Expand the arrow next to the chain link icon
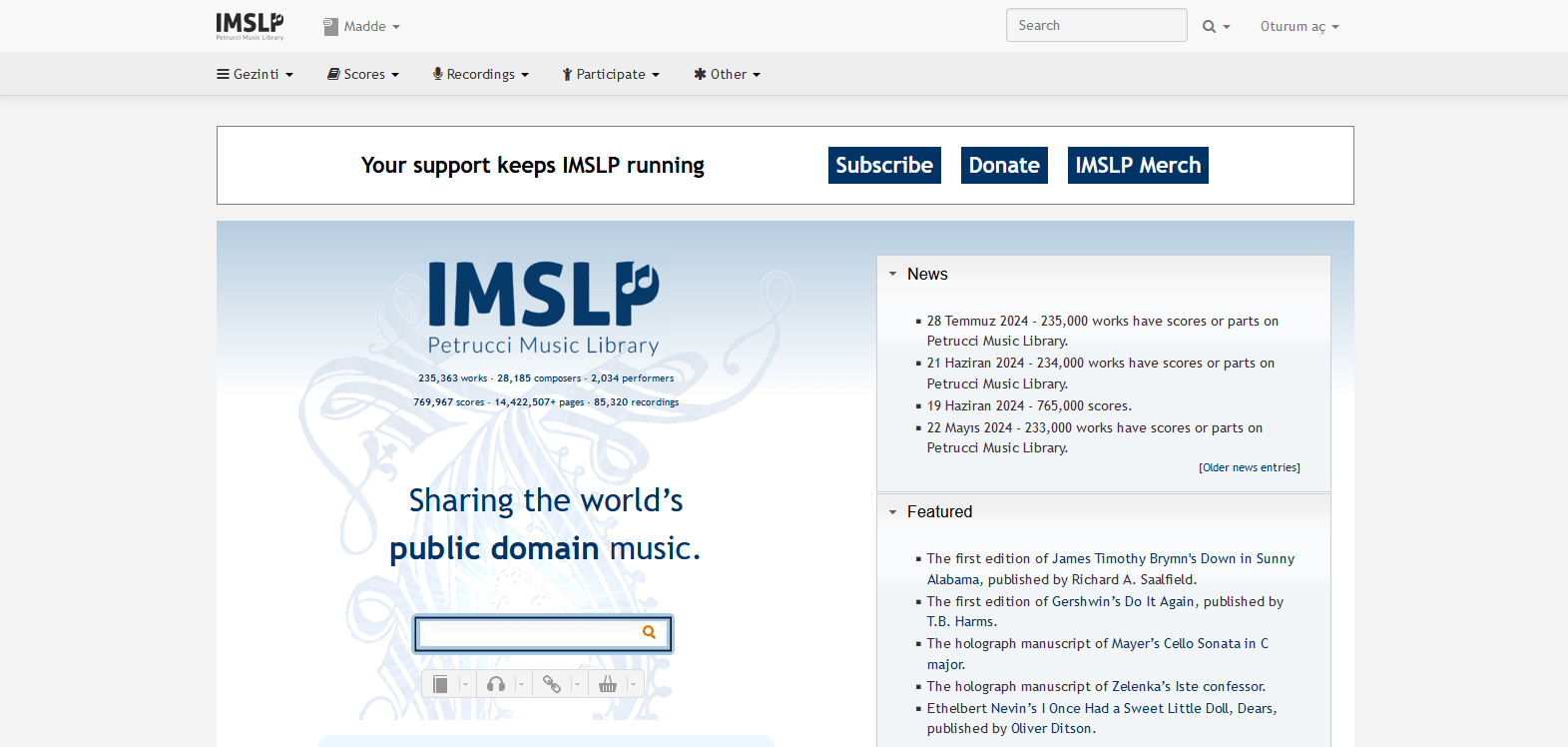 [x=577, y=684]
